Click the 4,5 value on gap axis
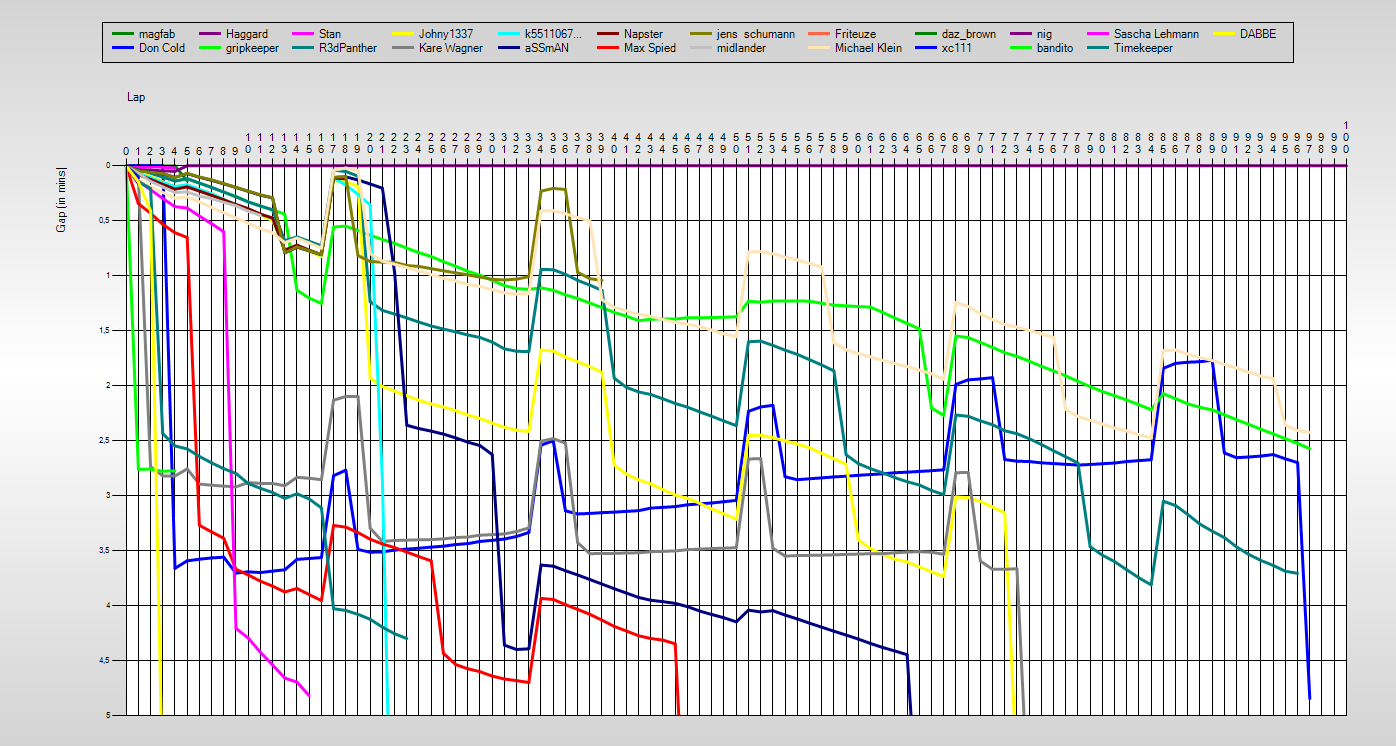The width and height of the screenshot is (1396, 746). (105, 660)
